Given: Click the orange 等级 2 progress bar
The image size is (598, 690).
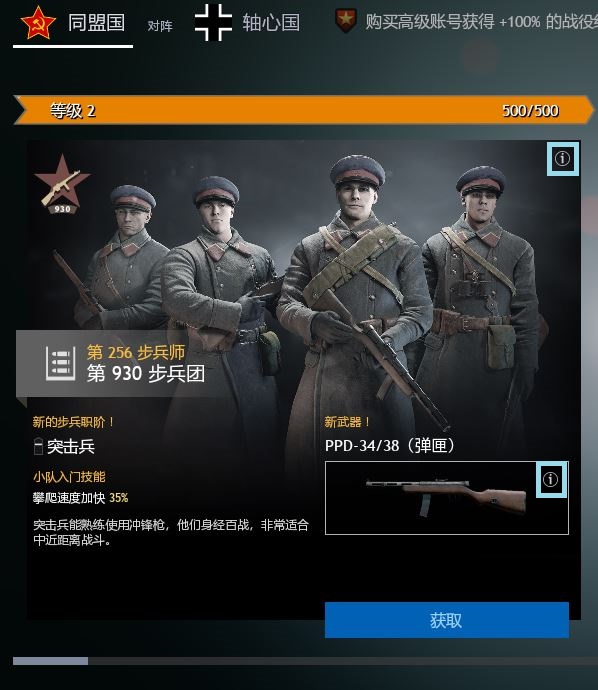Looking at the screenshot, I should tap(304, 110).
